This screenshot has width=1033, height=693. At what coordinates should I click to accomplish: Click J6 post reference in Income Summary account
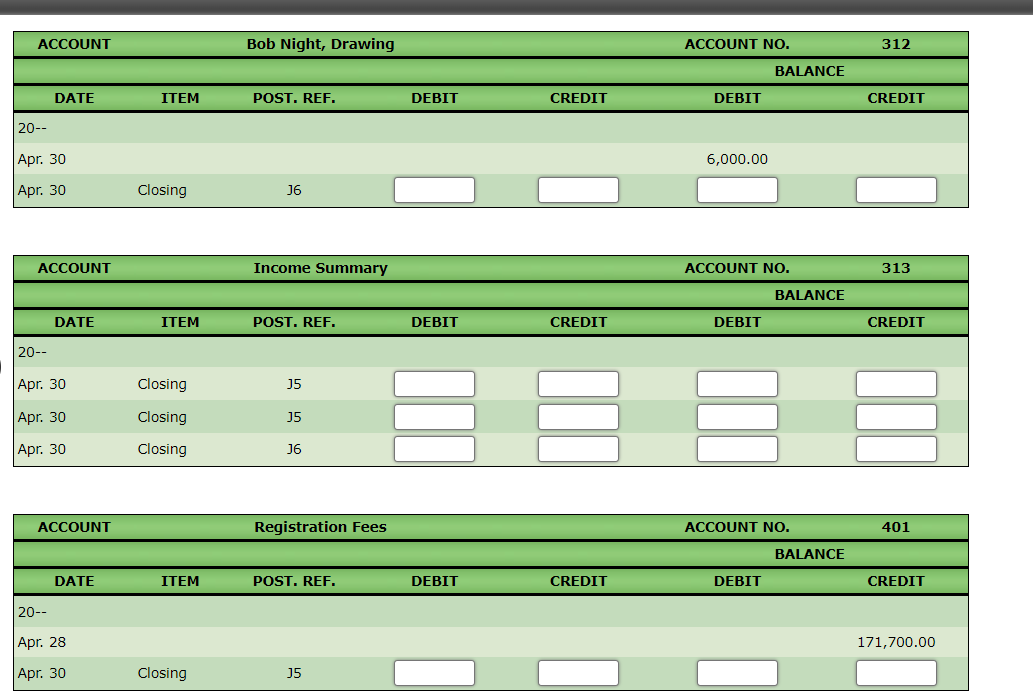[294, 449]
